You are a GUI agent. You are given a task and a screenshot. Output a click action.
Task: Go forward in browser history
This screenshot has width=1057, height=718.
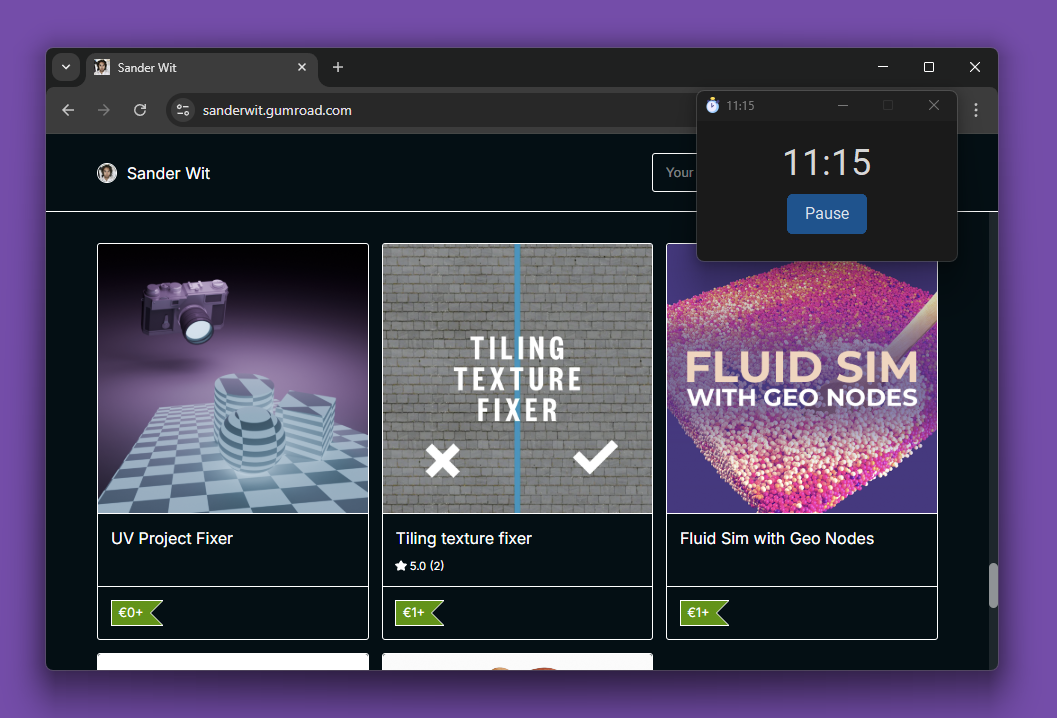pyautogui.click(x=104, y=110)
